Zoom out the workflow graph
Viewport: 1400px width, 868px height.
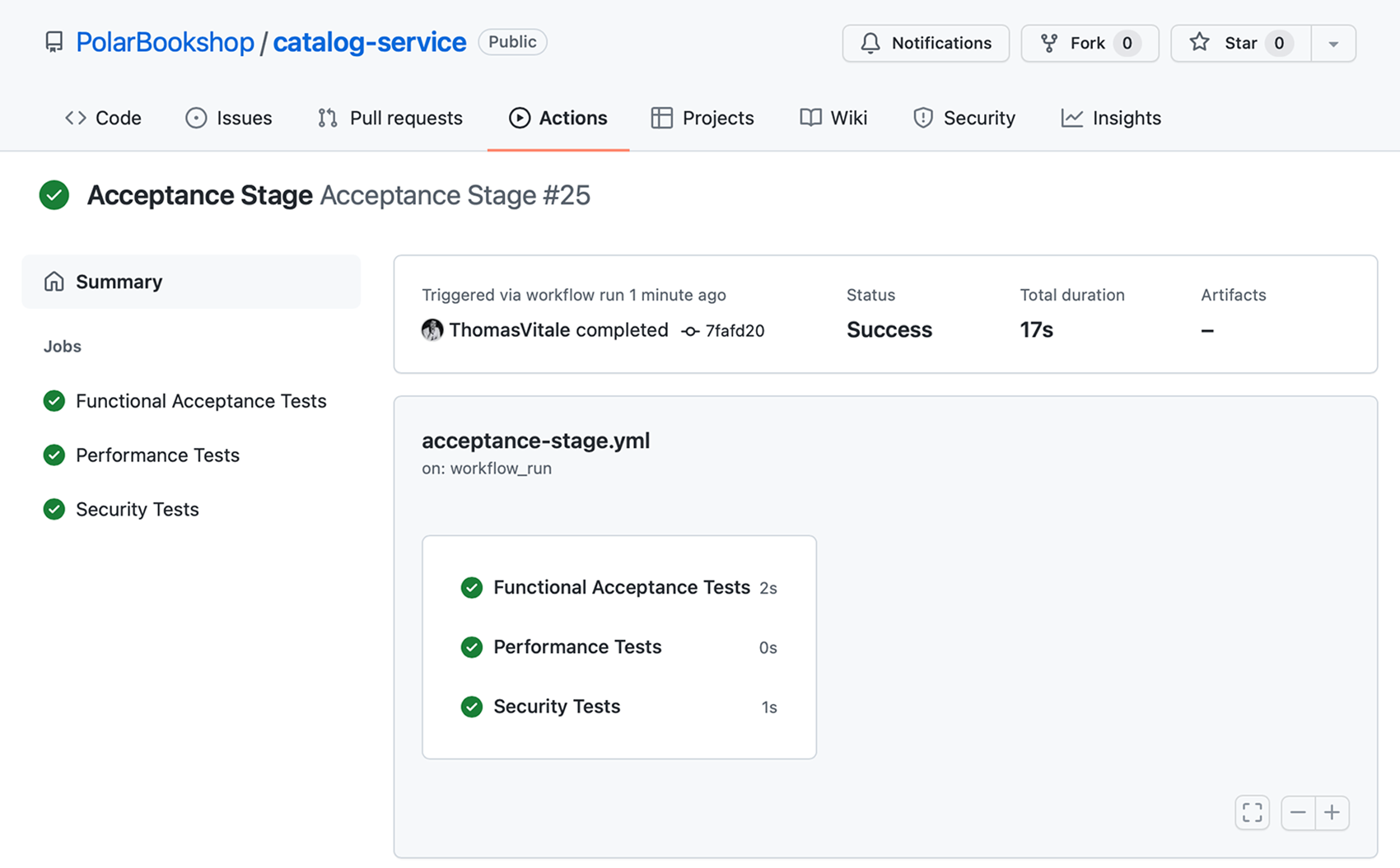(x=1298, y=813)
